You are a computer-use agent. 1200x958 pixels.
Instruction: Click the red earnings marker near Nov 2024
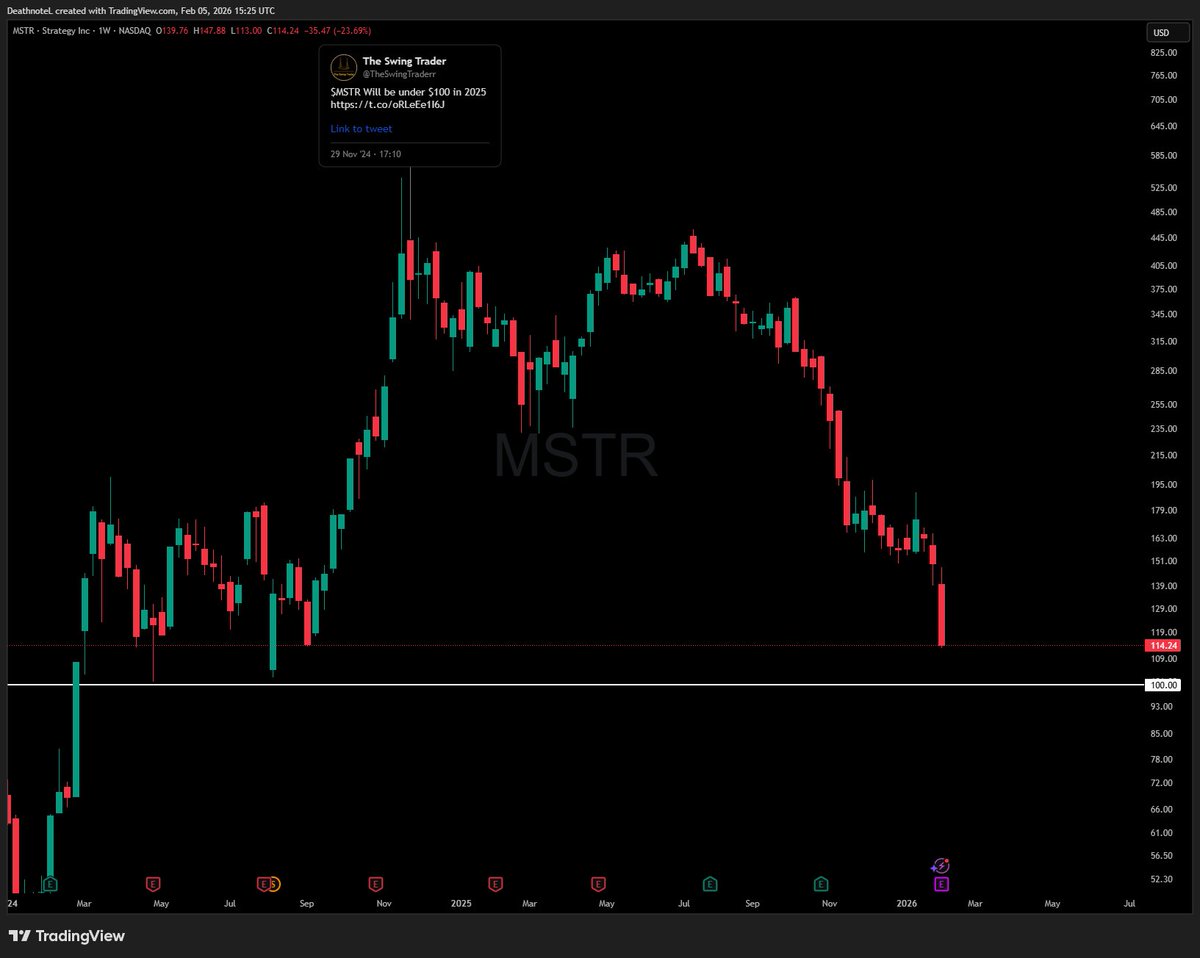pos(375,884)
